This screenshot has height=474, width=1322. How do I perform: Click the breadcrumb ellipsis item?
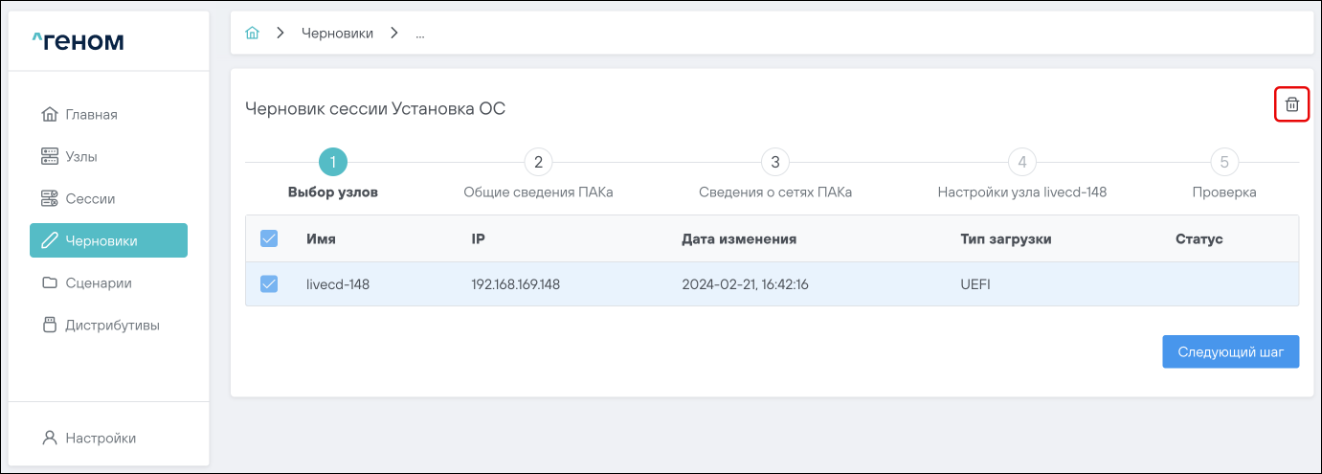tap(420, 34)
